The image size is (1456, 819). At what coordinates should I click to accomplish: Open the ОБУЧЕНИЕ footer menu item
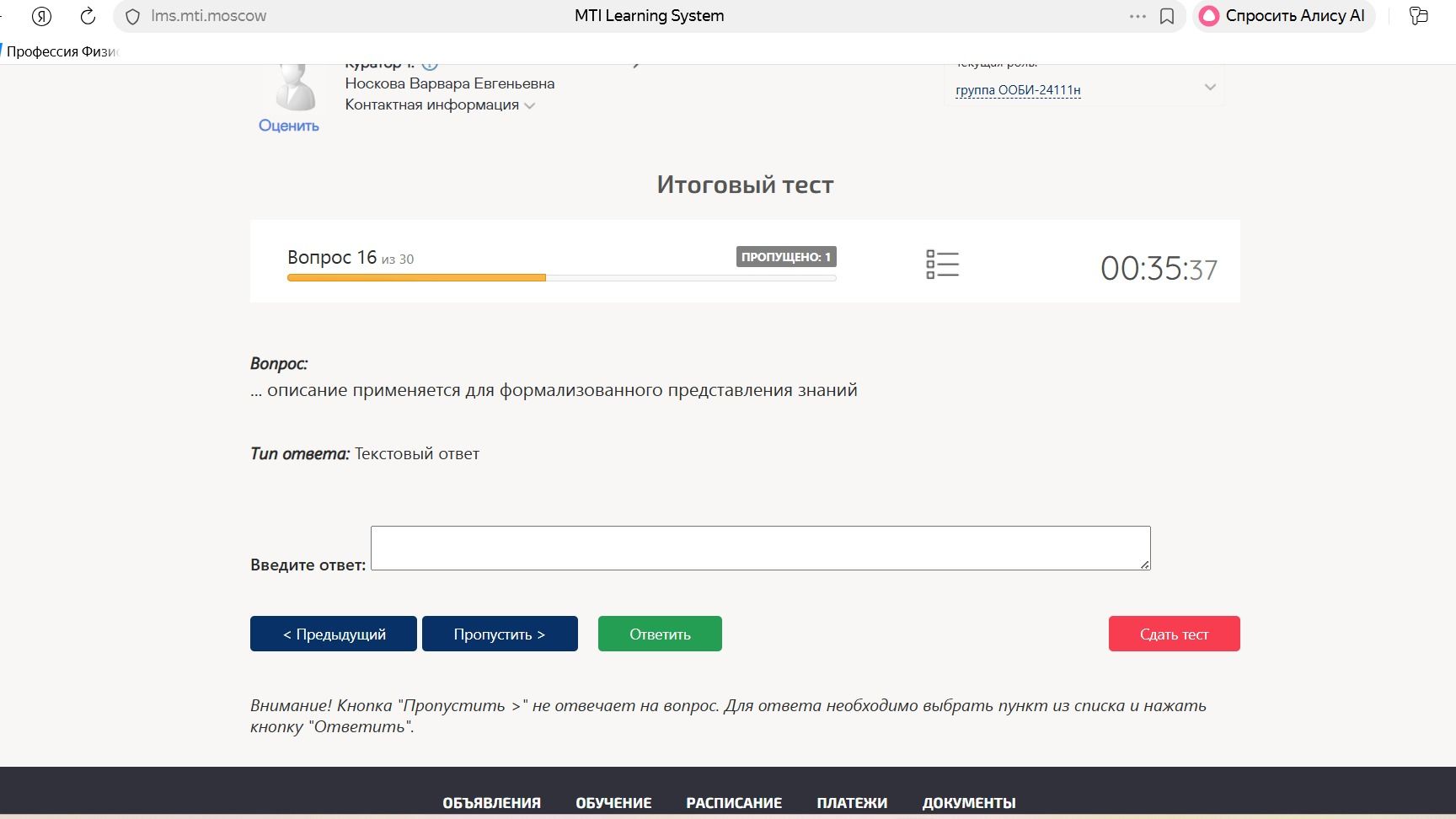[x=613, y=803]
